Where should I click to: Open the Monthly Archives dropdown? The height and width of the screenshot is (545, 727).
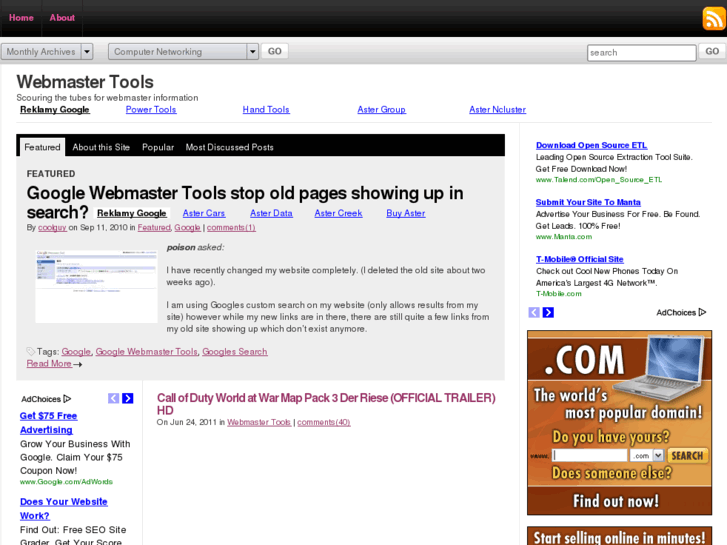(47, 51)
